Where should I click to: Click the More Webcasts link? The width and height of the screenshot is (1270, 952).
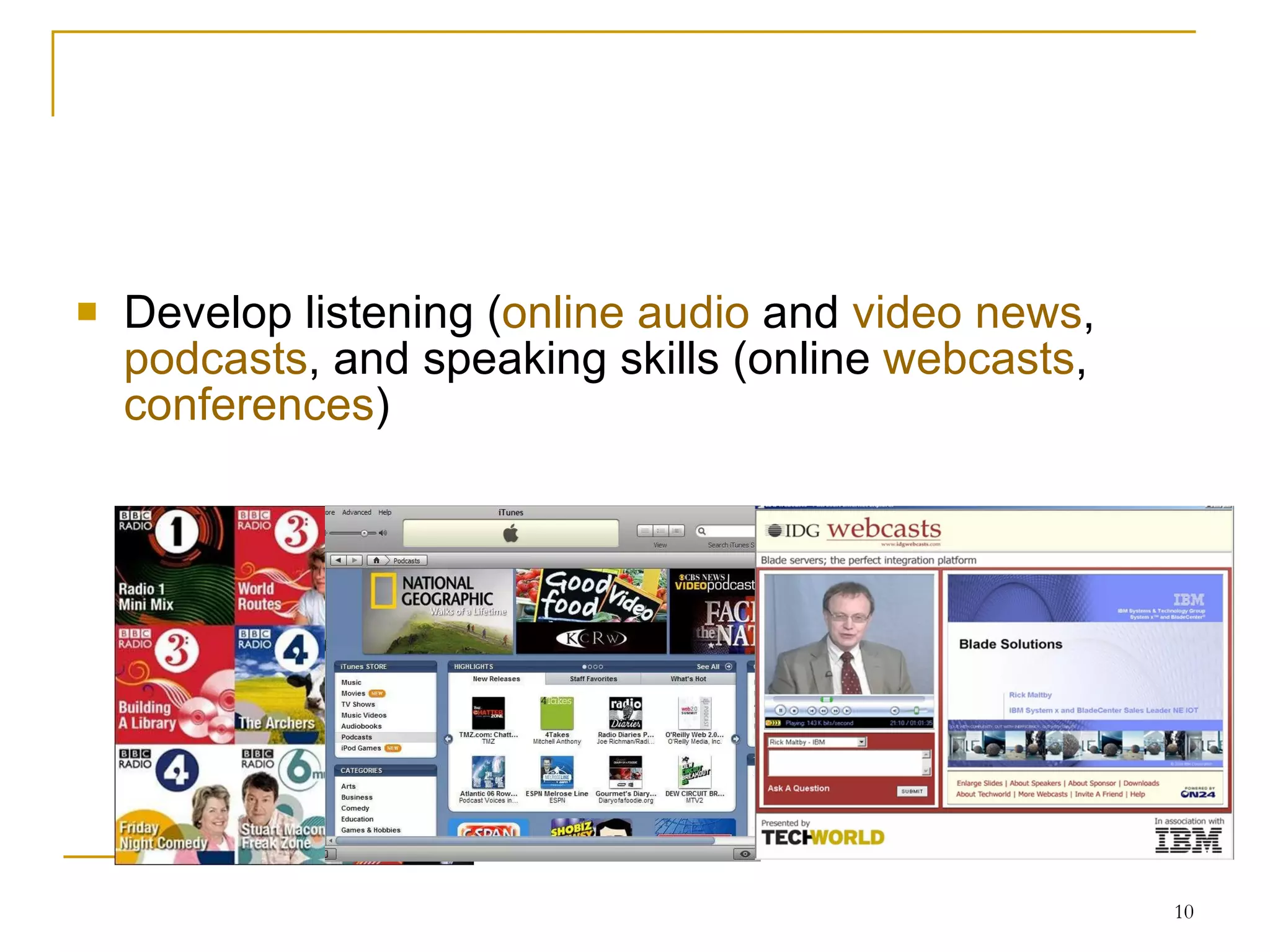(1042, 795)
